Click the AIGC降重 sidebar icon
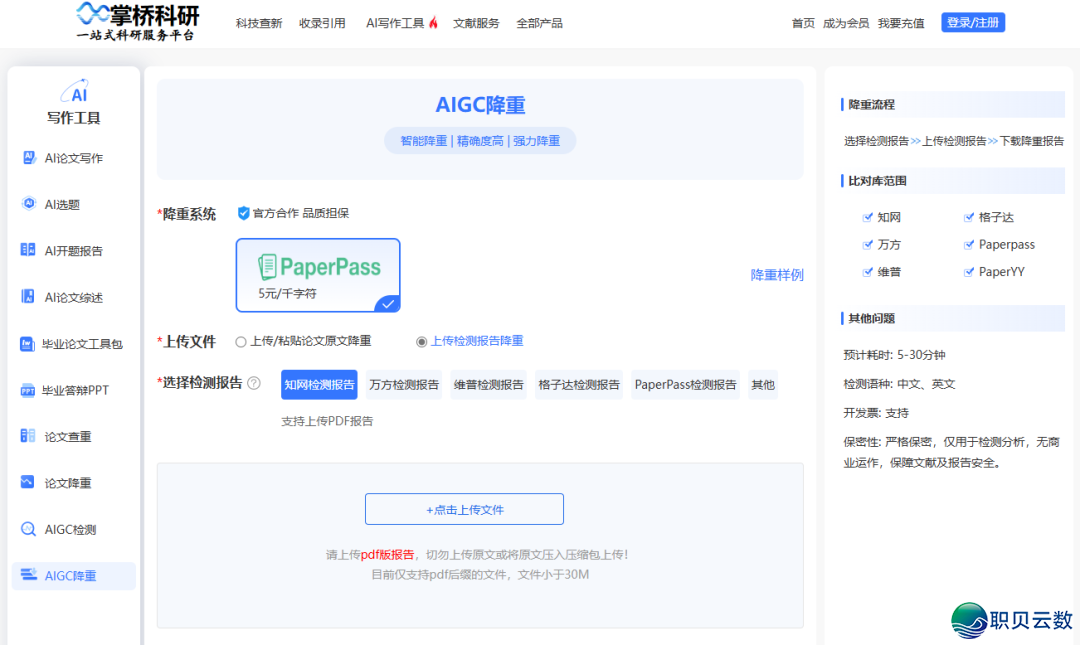 pyautogui.click(x=28, y=575)
